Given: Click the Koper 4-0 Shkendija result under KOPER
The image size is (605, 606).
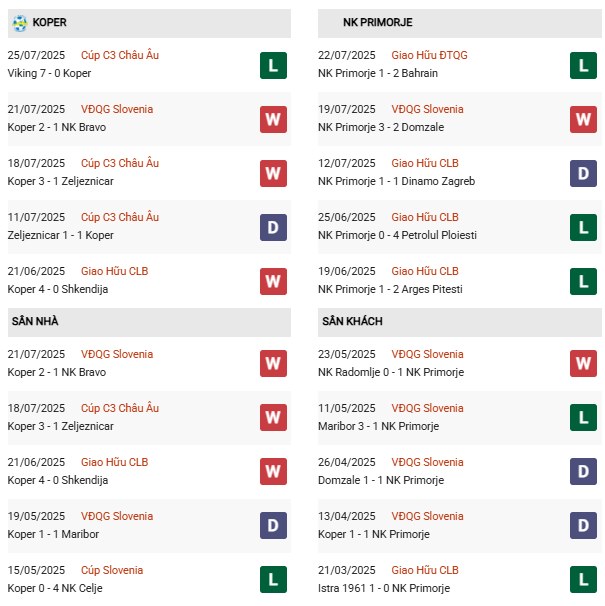Looking at the screenshot, I should pos(58,289).
